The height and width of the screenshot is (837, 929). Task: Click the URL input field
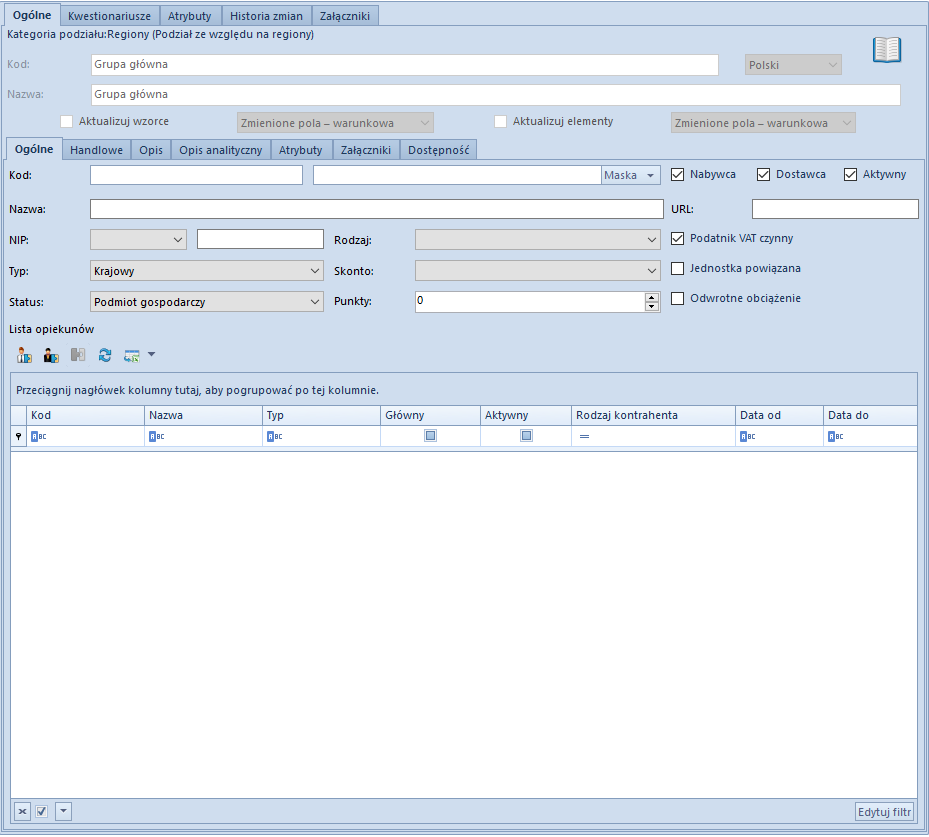coord(835,209)
